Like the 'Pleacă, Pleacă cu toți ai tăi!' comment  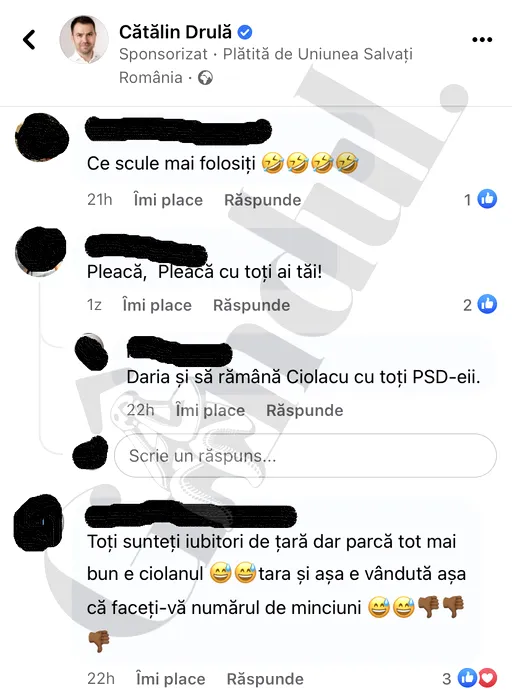(x=157, y=305)
